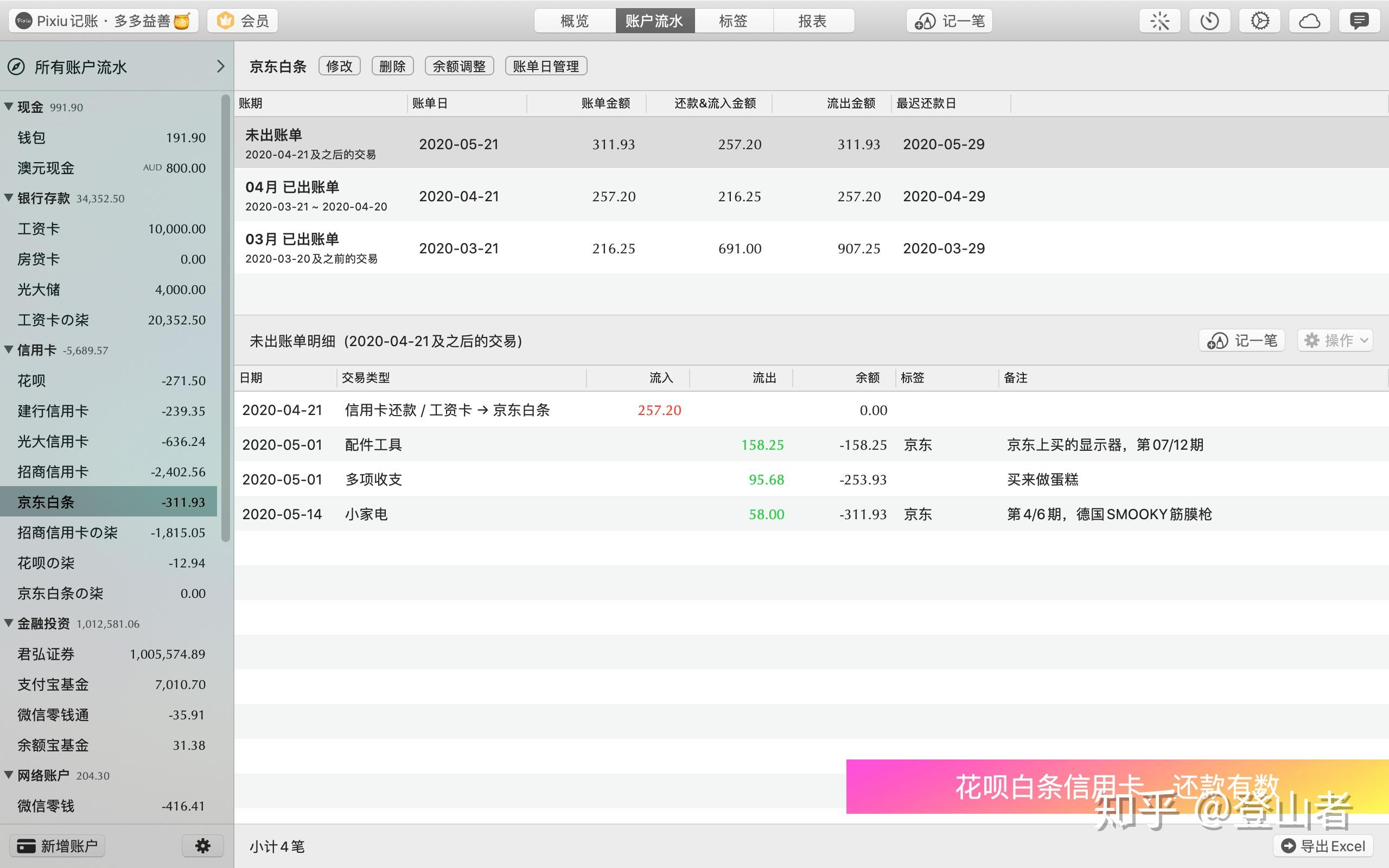Open the settings gear icon in top toolbar
Image resolution: width=1389 pixels, height=868 pixels.
[x=1259, y=21]
